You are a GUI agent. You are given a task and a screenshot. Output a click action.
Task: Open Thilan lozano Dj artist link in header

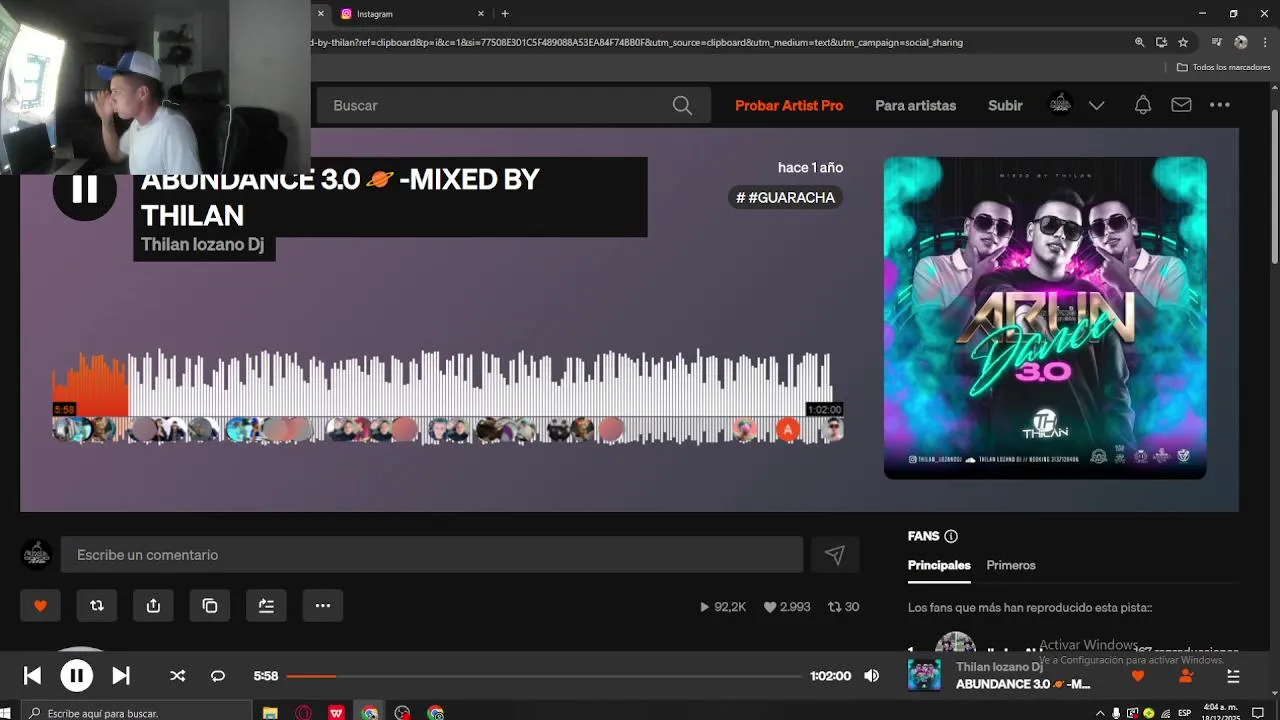tap(203, 245)
